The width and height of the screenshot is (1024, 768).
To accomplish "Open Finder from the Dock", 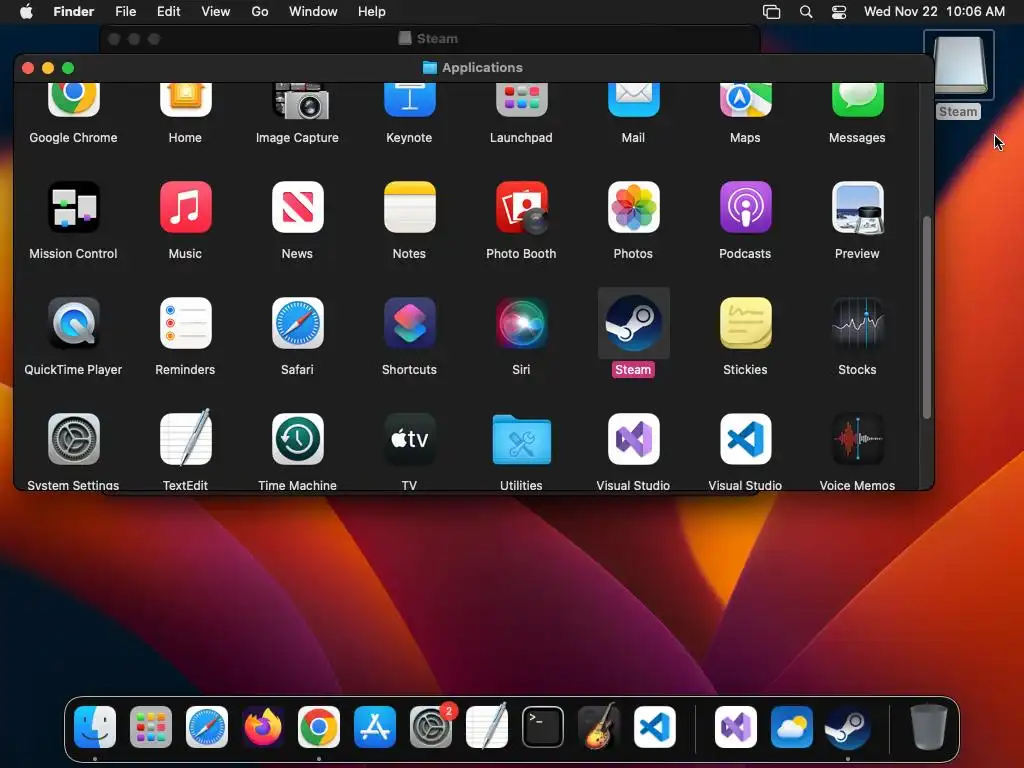I will tap(95, 727).
